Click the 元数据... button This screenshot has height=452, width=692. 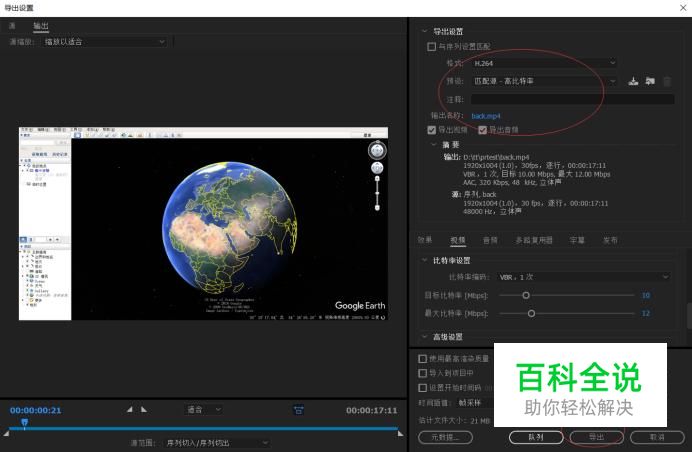pos(445,437)
